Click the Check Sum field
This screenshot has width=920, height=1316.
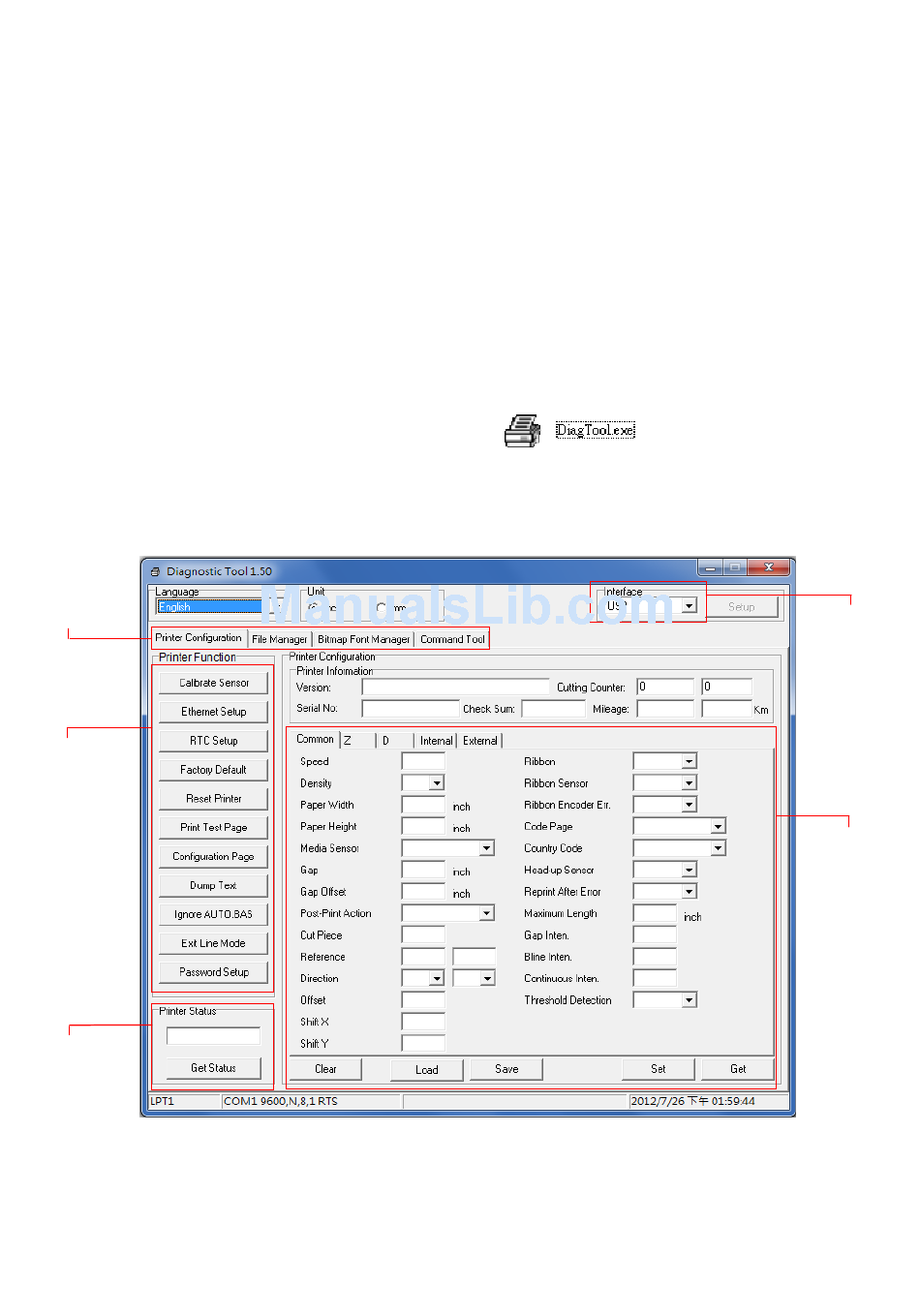[x=554, y=709]
